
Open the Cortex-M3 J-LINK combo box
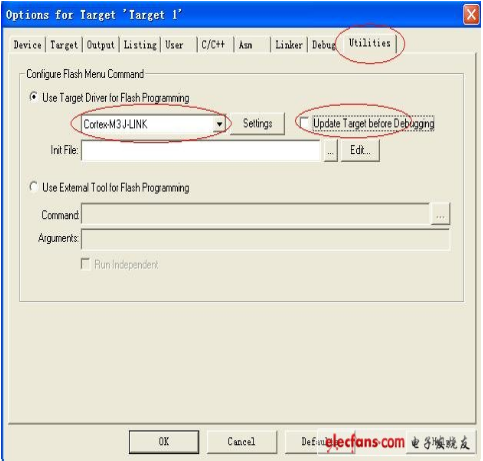(x=153, y=124)
